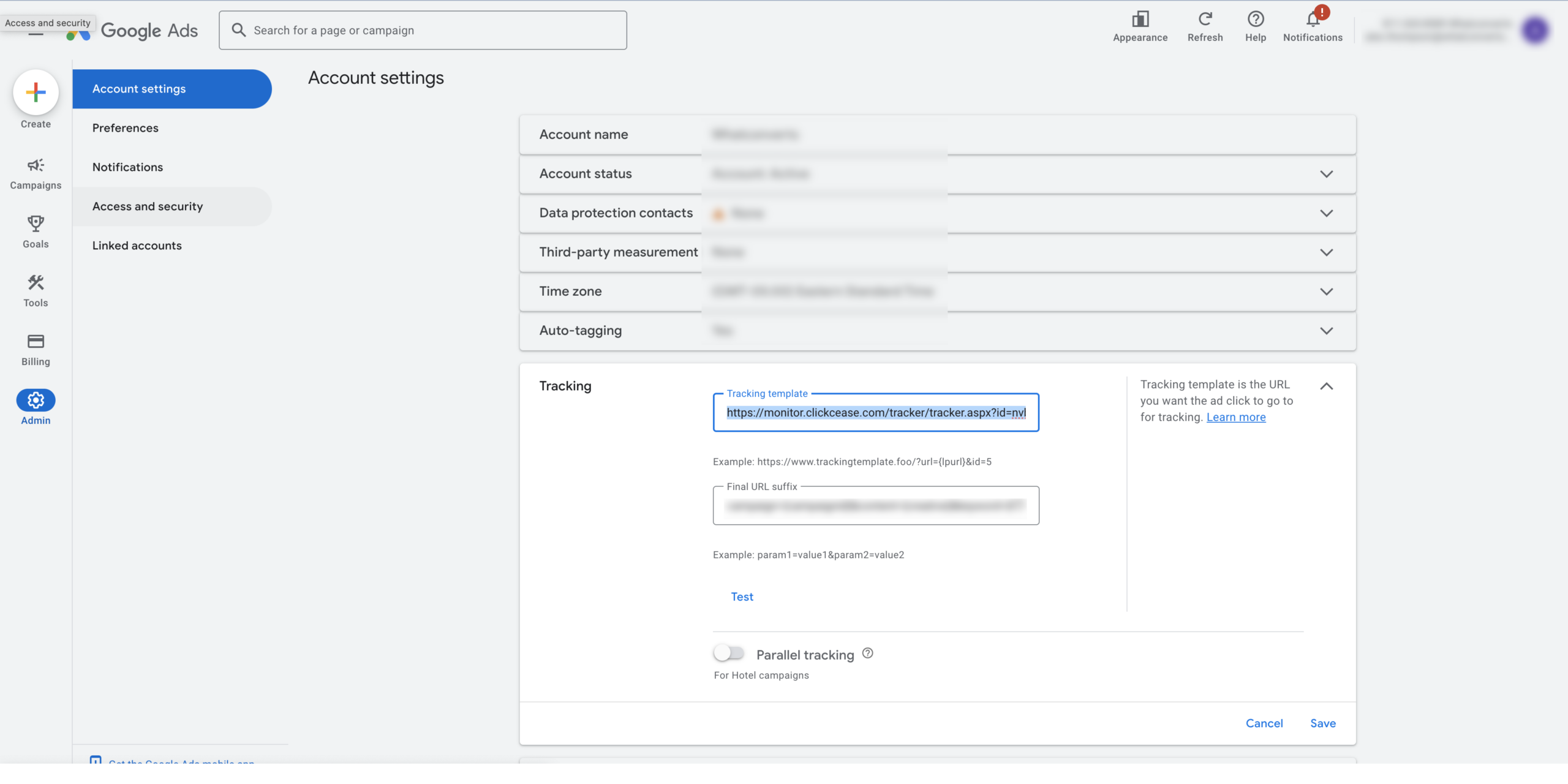The image size is (1568, 784).
Task: Click the Save button
Action: tap(1322, 723)
